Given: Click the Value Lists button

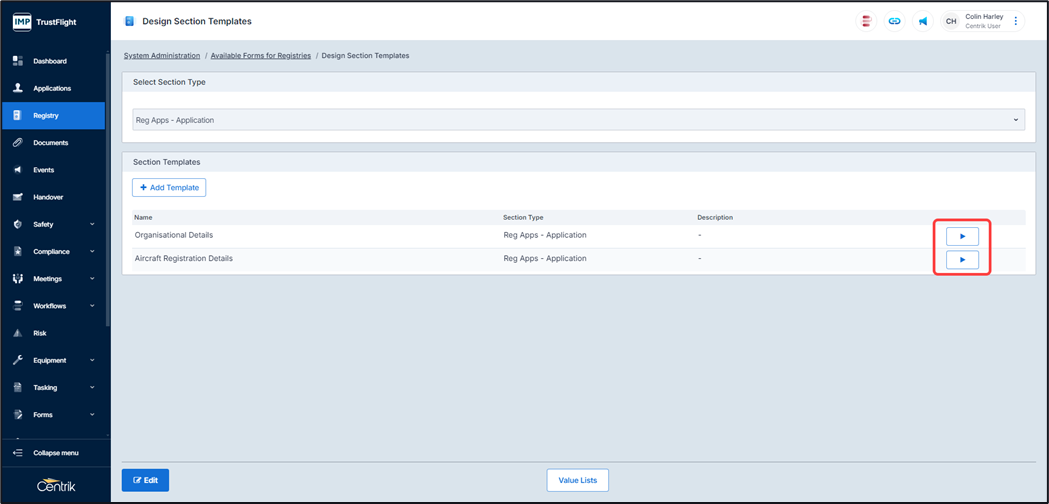Looking at the screenshot, I should [577, 480].
